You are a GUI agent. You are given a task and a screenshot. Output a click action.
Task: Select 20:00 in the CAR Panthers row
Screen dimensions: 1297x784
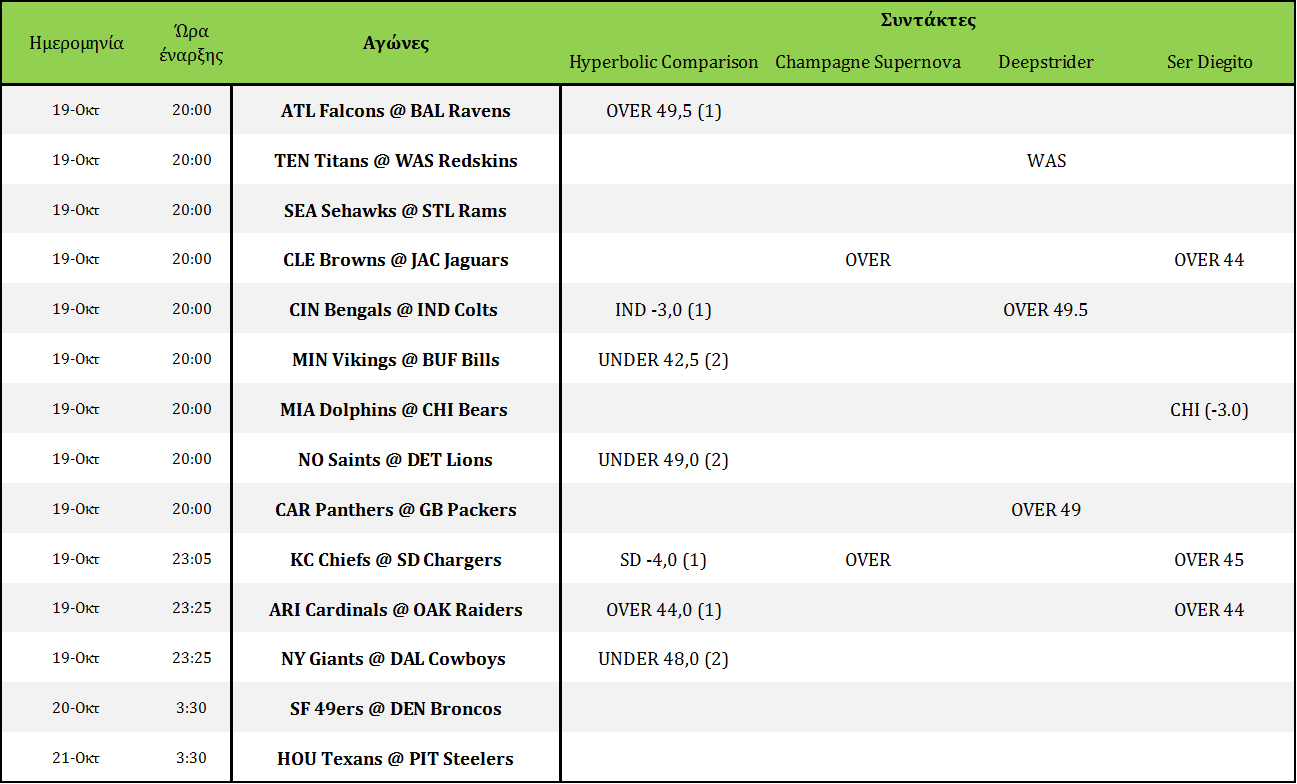(192, 509)
